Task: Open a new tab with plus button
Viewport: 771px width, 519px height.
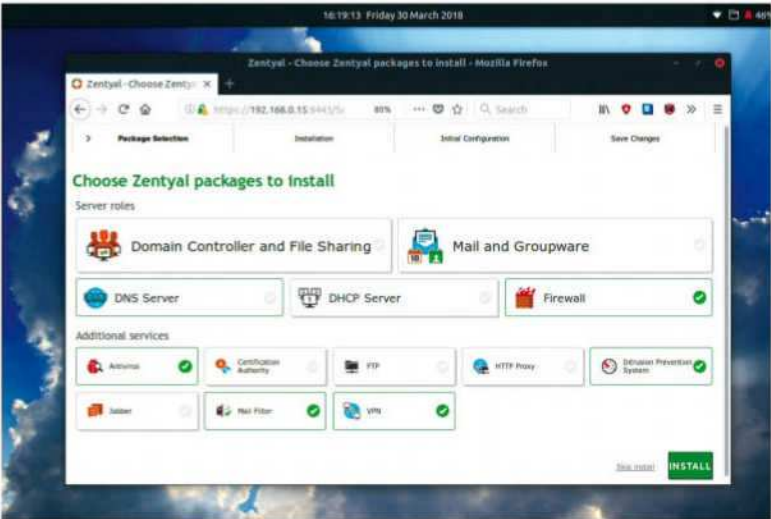Action: click(229, 84)
